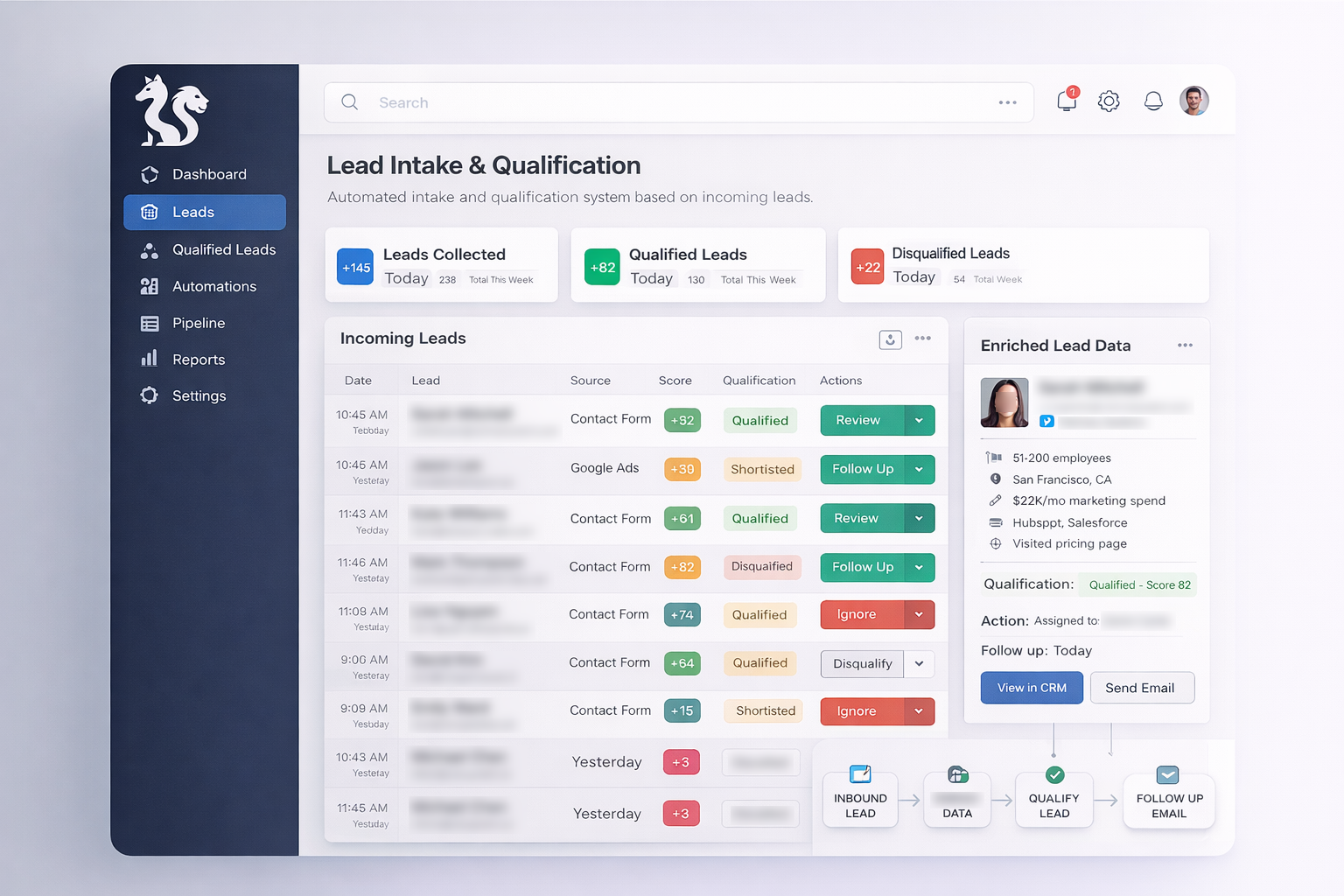Viewport: 1344px width, 896px height.
Task: Expand dropdown next to Google Ads Follow Up
Action: [919, 469]
